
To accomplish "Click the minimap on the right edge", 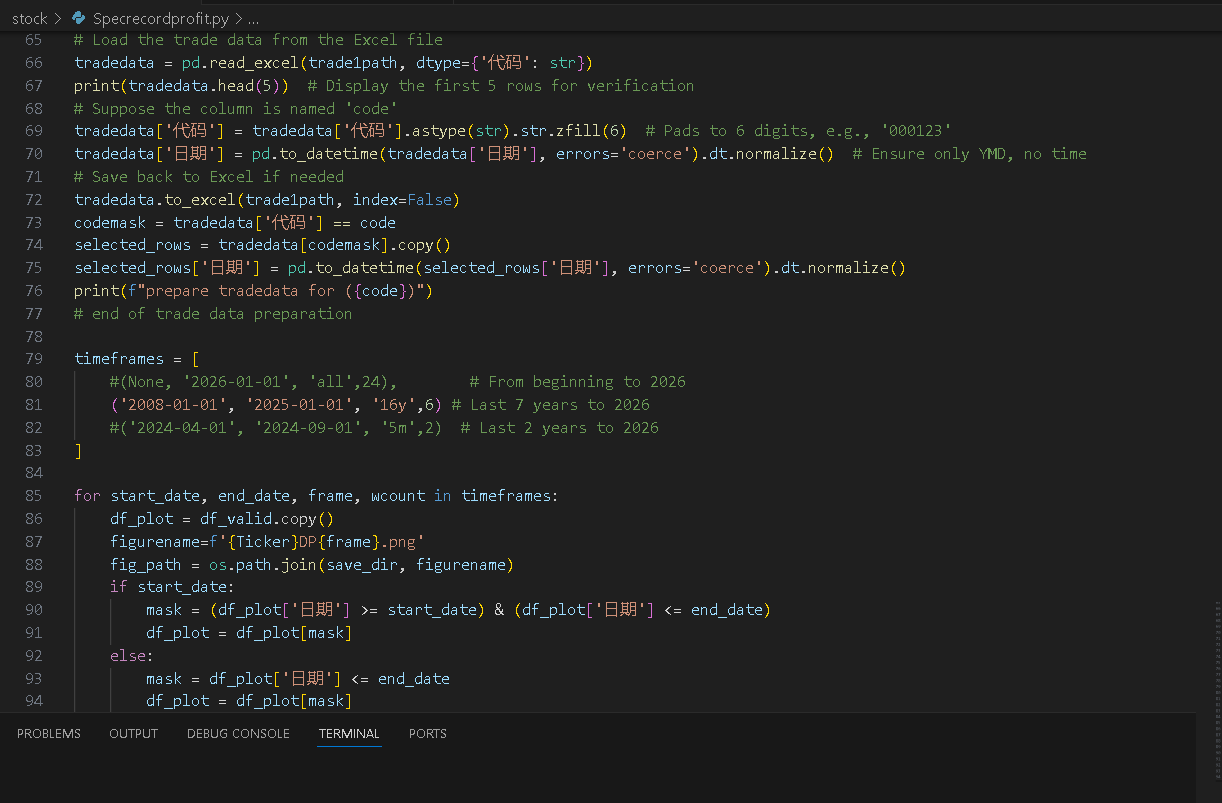I will [x=1216, y=640].
